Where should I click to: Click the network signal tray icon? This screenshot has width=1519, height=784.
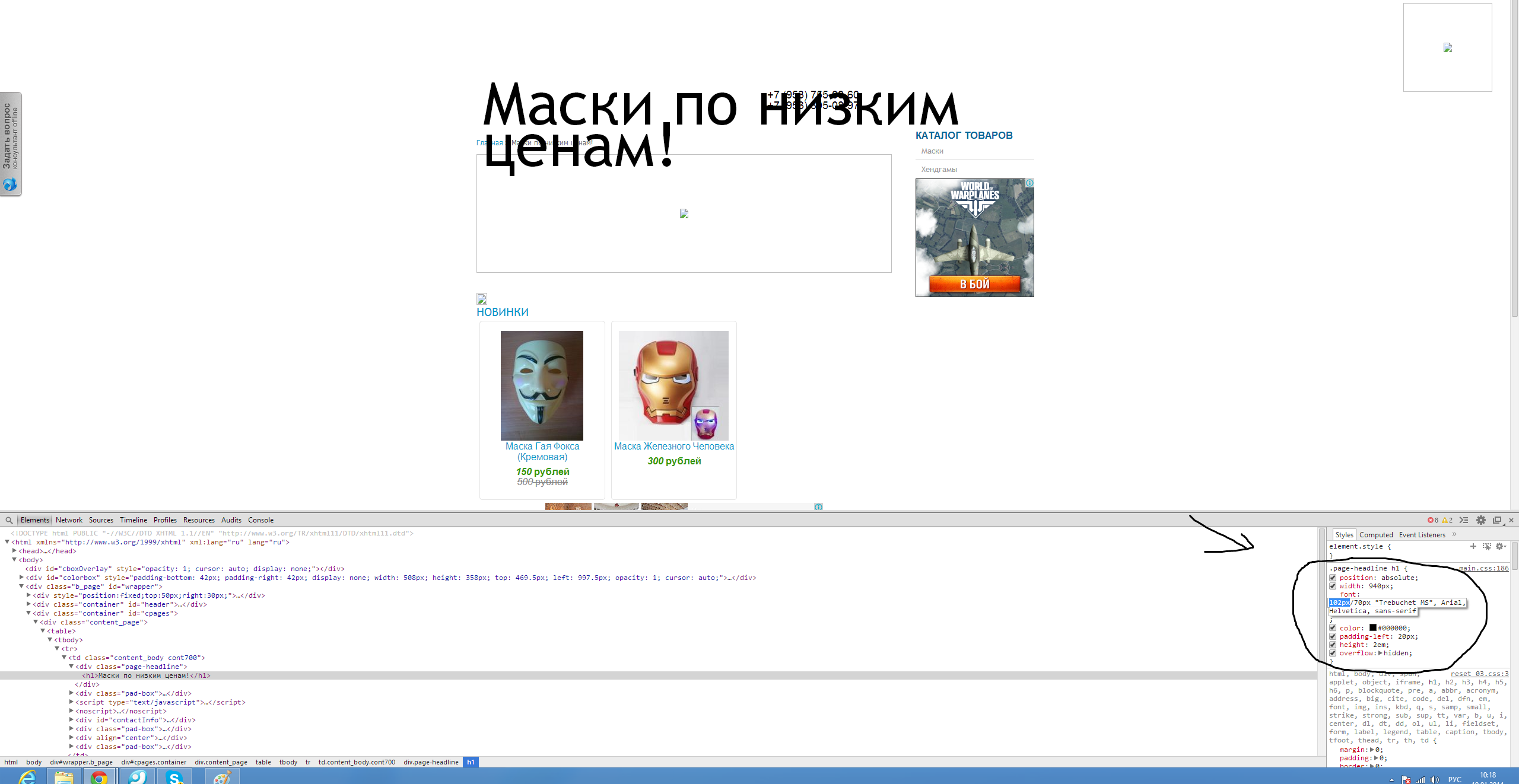coord(1421,779)
